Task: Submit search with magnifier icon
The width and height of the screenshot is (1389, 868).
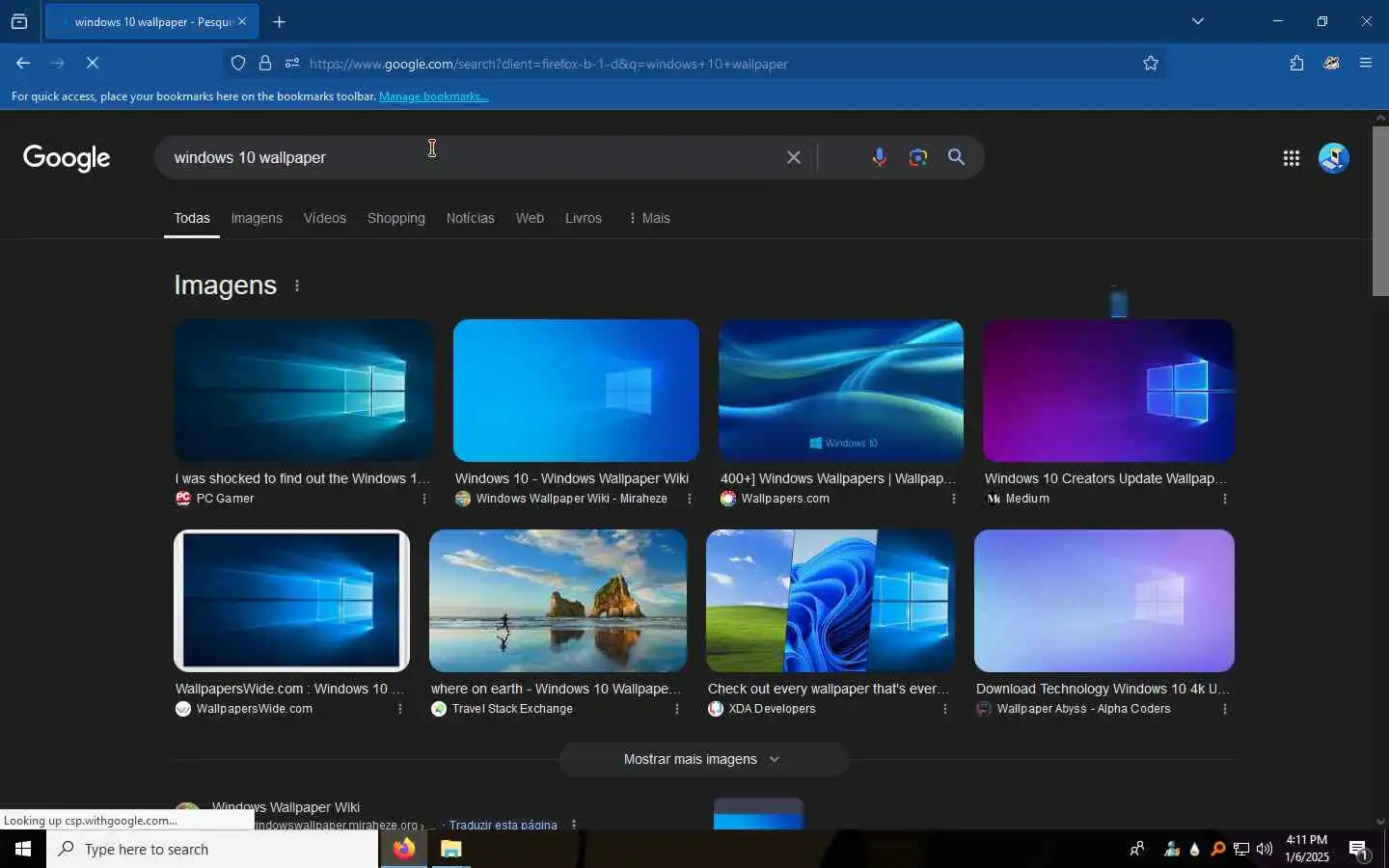Action: coord(956,157)
